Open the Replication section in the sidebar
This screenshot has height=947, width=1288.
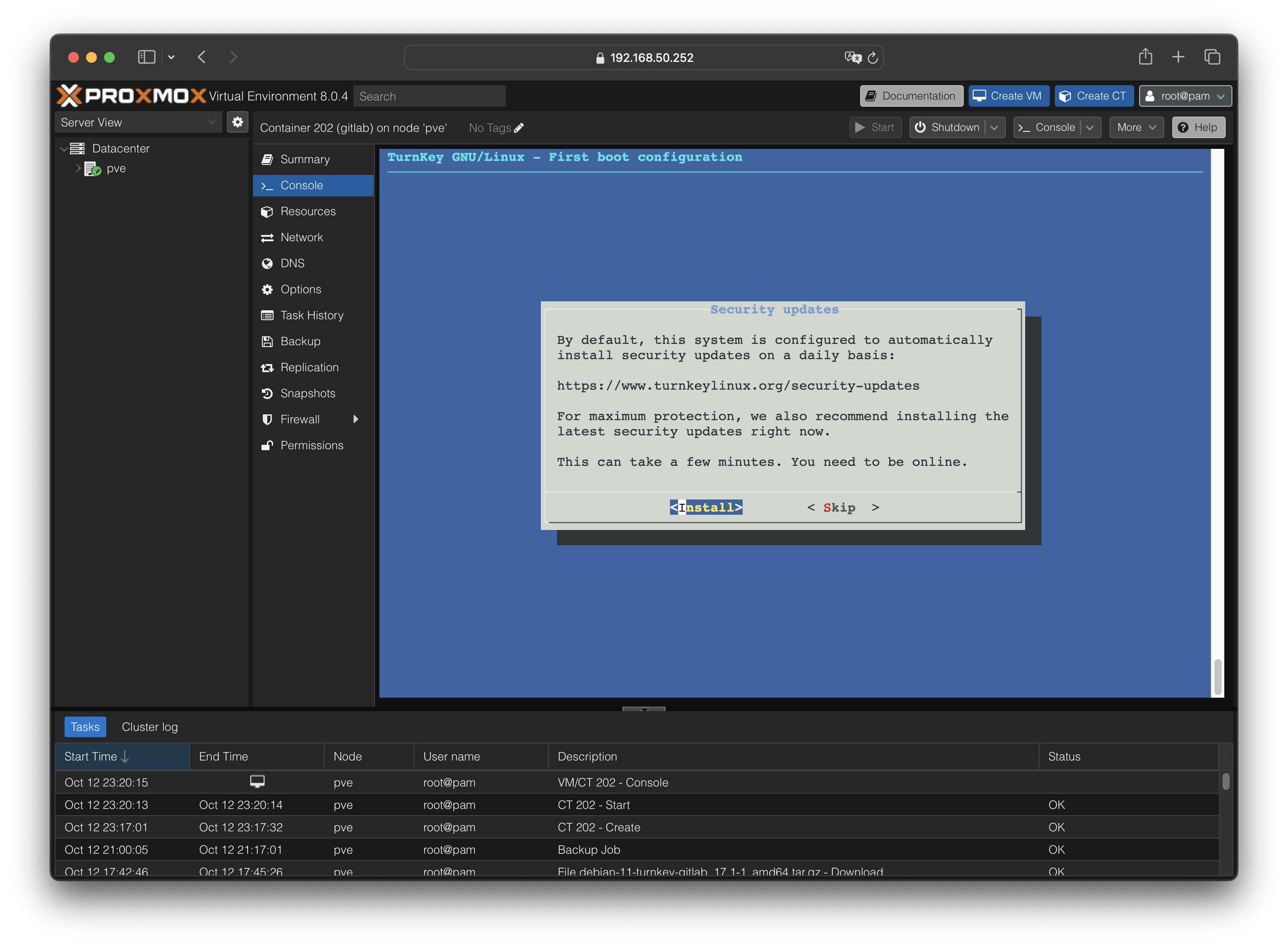309,367
